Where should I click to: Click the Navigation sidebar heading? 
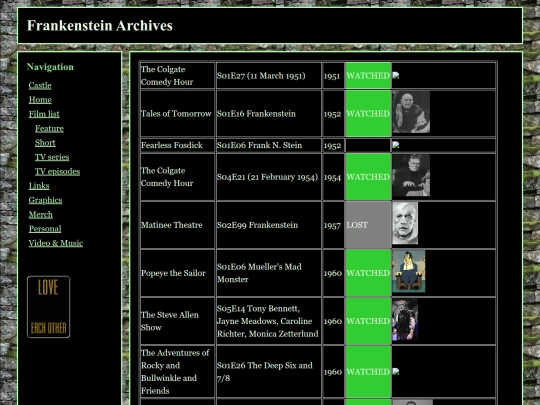point(50,67)
